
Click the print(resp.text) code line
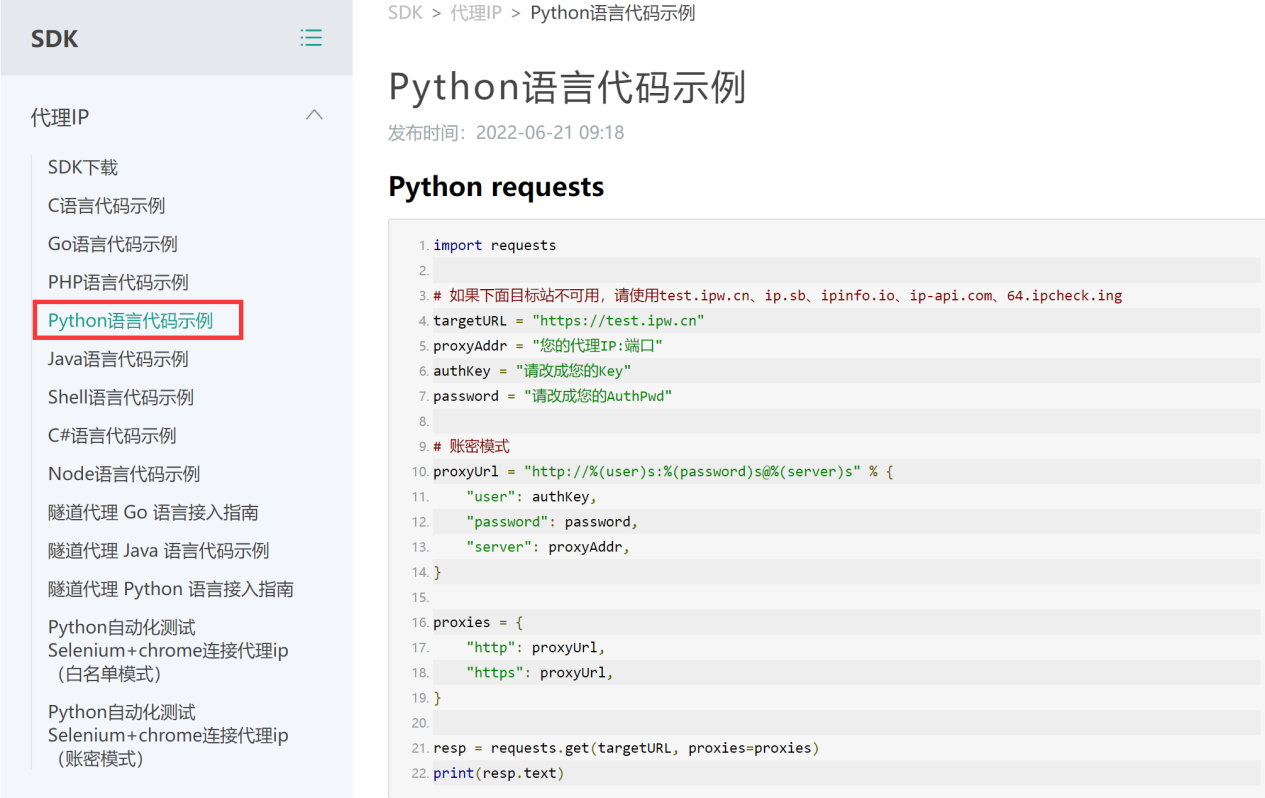(x=498, y=773)
